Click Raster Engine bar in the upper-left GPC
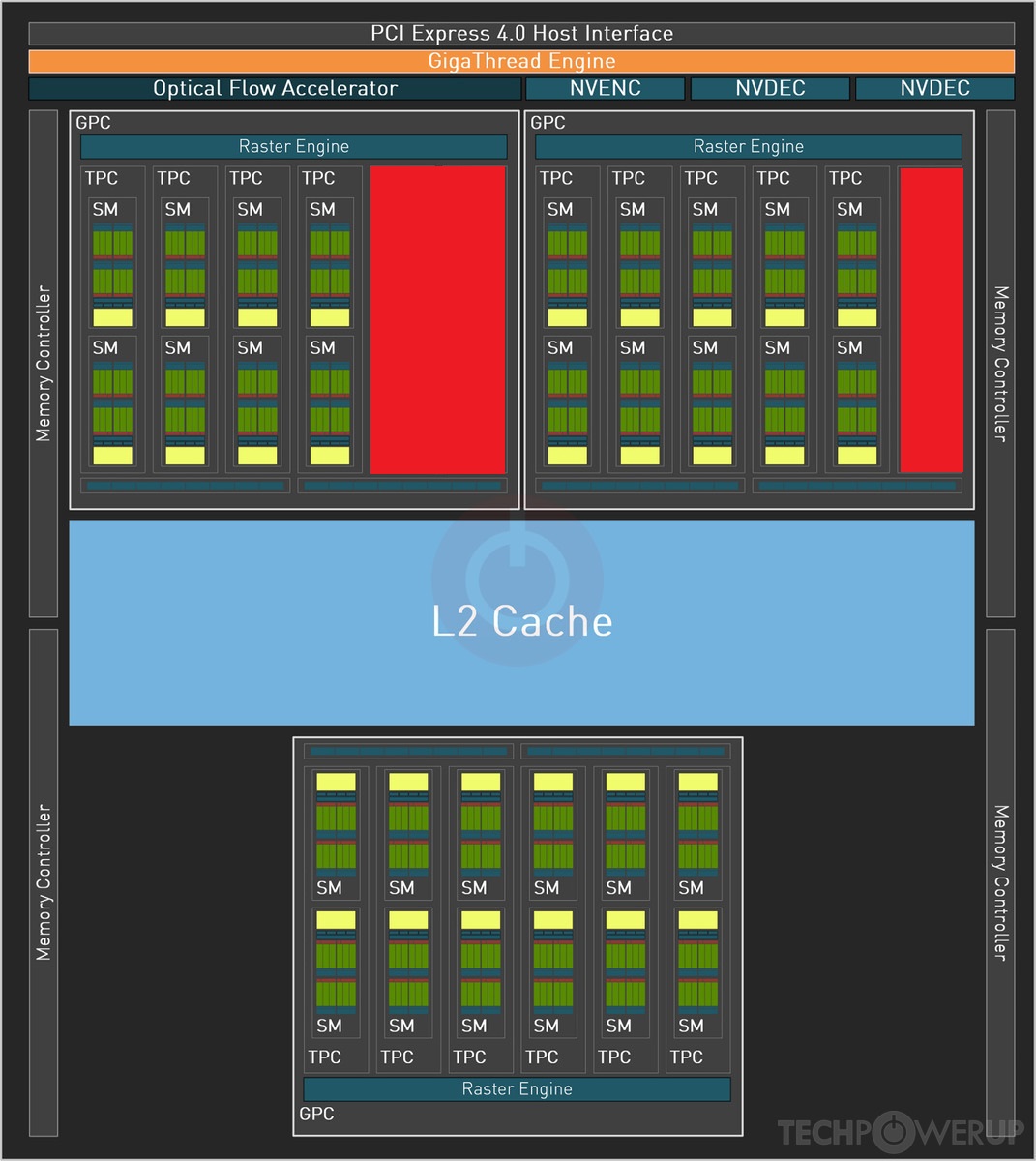The width and height of the screenshot is (1036, 1161). [x=294, y=147]
